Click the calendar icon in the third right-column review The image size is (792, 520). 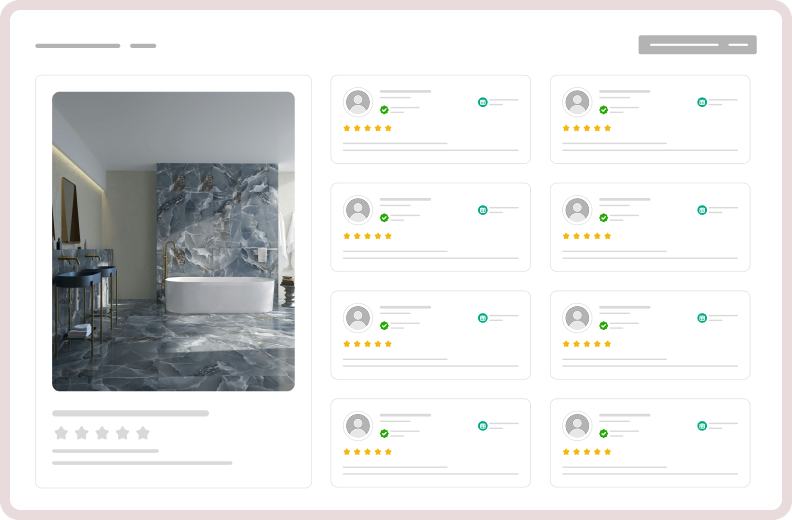click(x=702, y=318)
